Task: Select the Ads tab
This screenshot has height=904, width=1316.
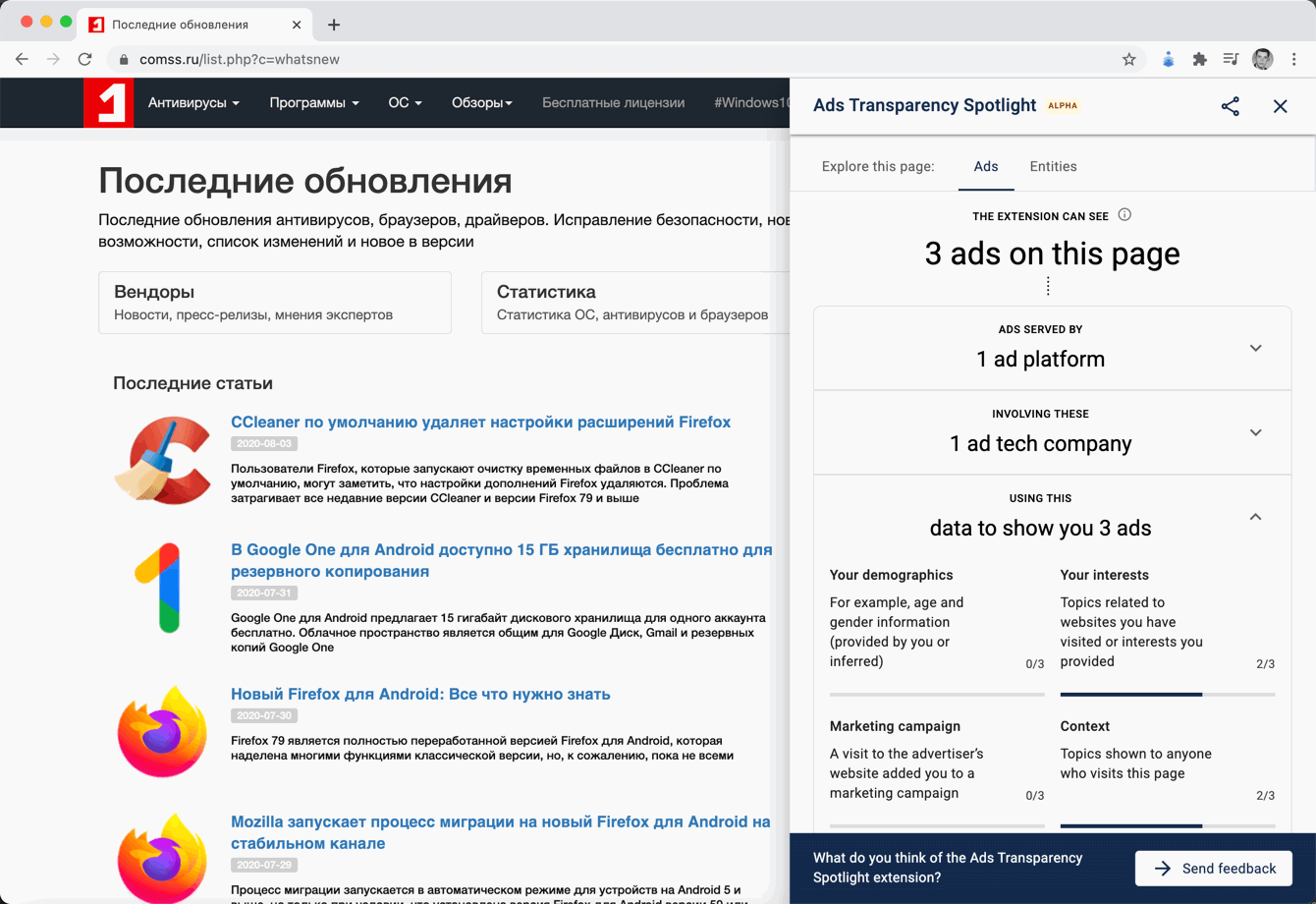Action: [x=986, y=166]
